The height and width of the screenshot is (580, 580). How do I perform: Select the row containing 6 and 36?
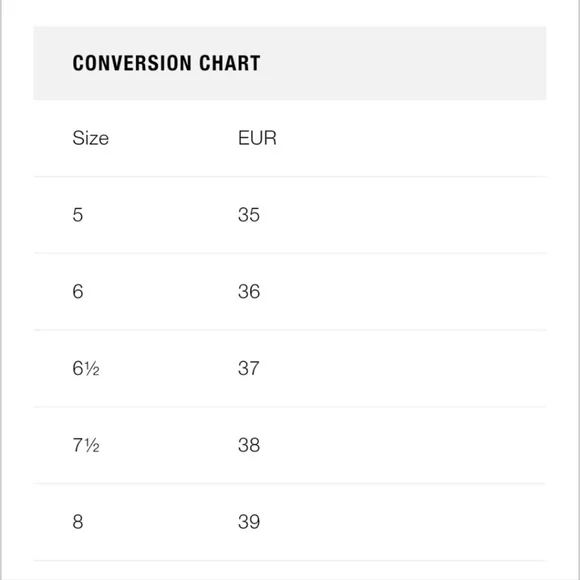(290, 291)
